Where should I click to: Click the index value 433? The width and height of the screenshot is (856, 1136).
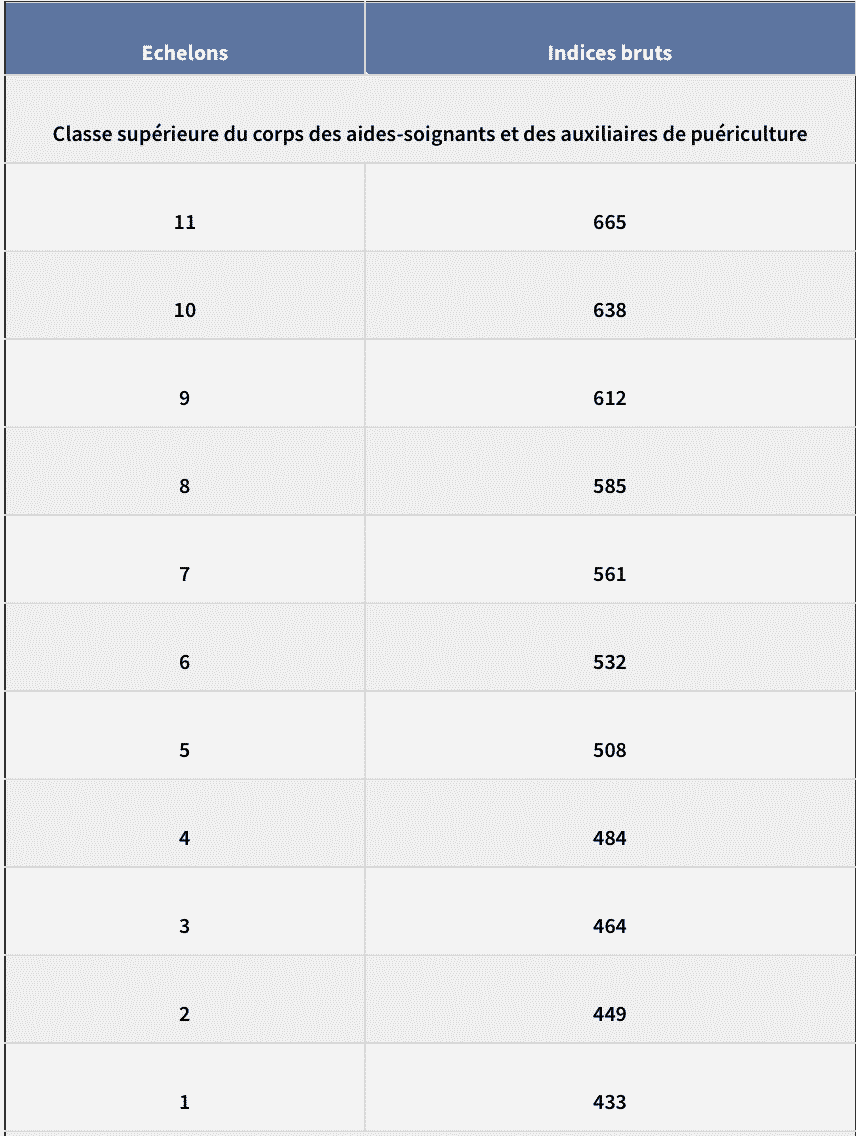click(609, 1102)
